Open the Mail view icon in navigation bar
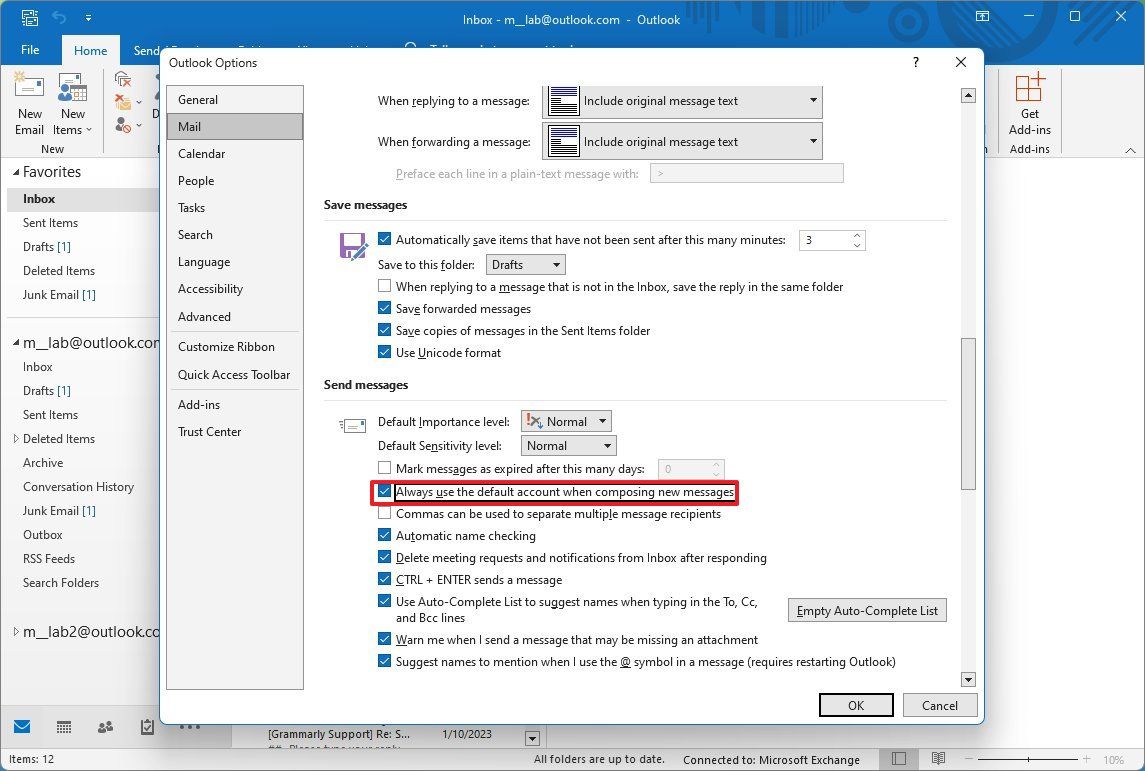 22,727
